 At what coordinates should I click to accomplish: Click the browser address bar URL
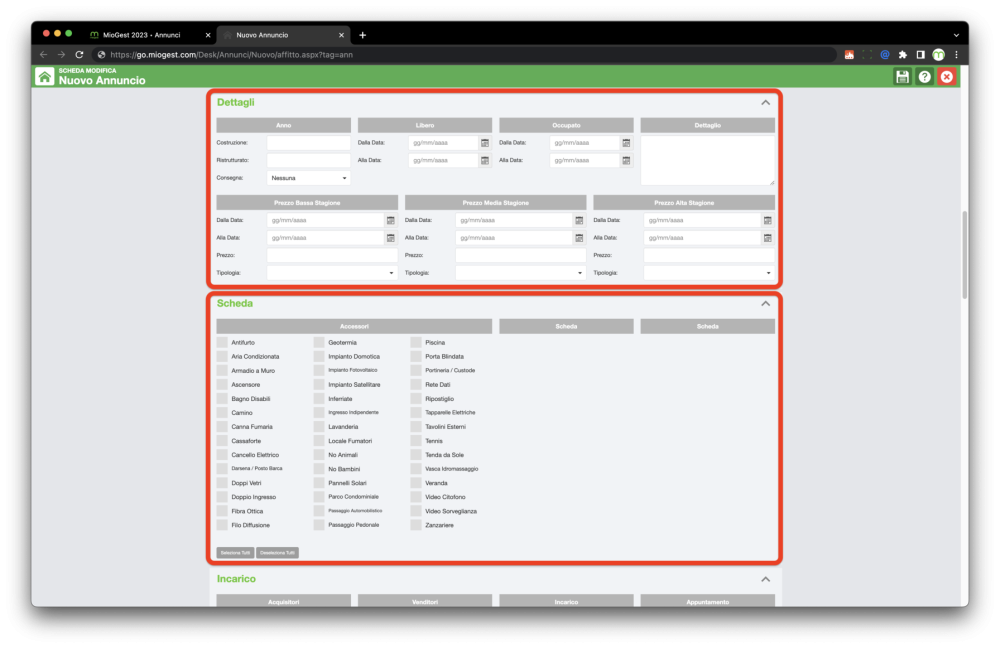tap(232, 55)
